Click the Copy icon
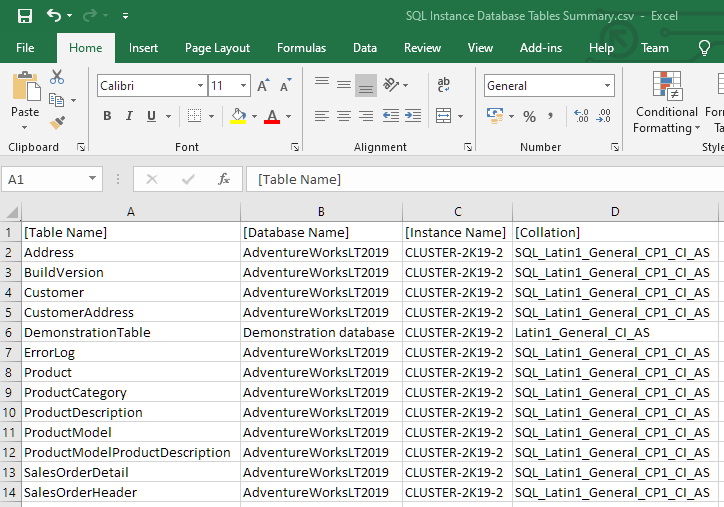The width and height of the screenshot is (724, 507). (56, 100)
